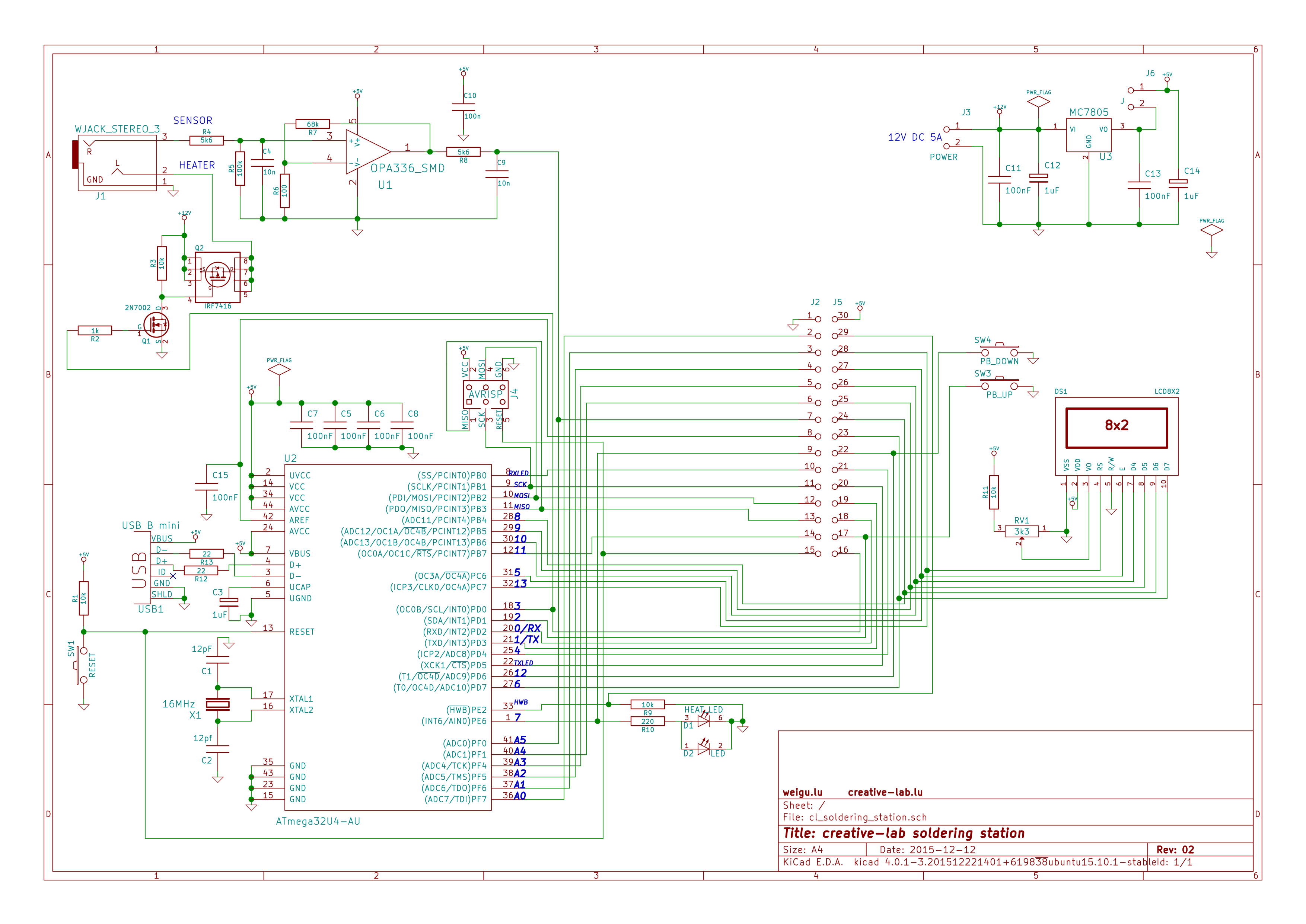The width and height of the screenshot is (1306, 924).
Task: Select the blue A5 pin annotation
Action: tap(520, 740)
